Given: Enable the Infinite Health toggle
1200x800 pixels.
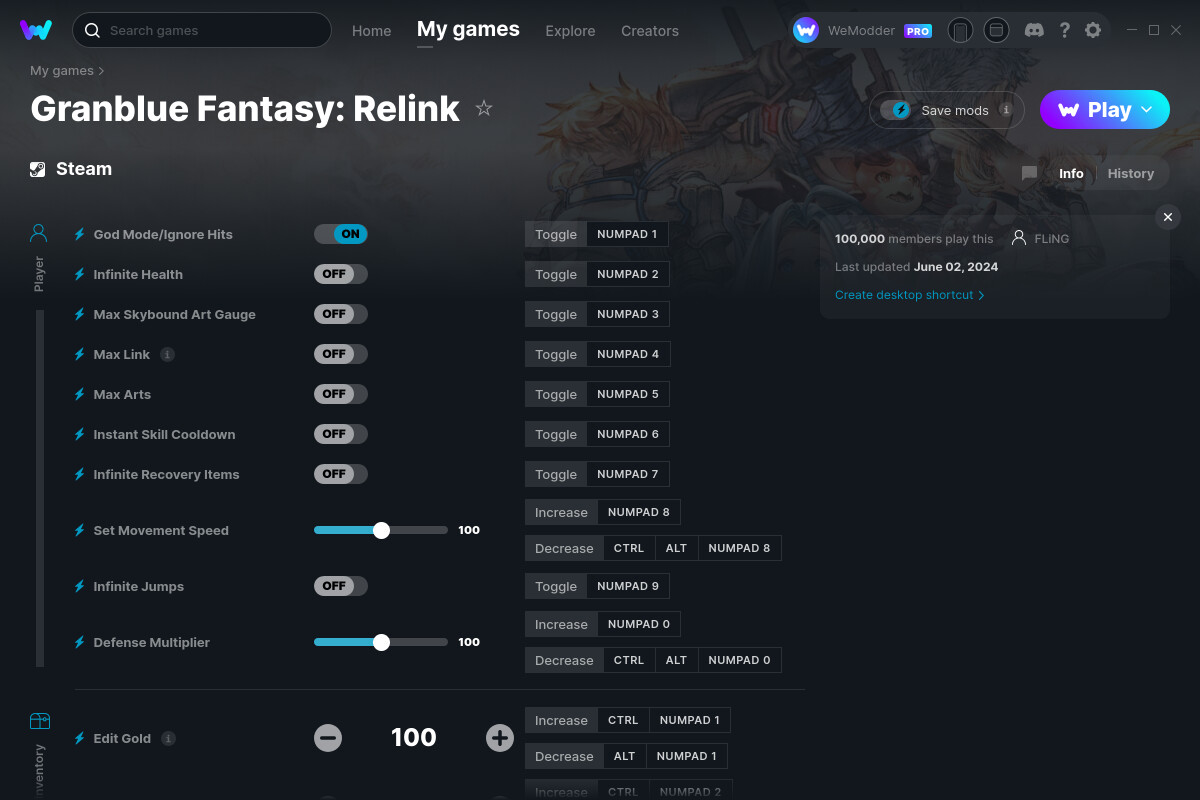Looking at the screenshot, I should [x=340, y=273].
